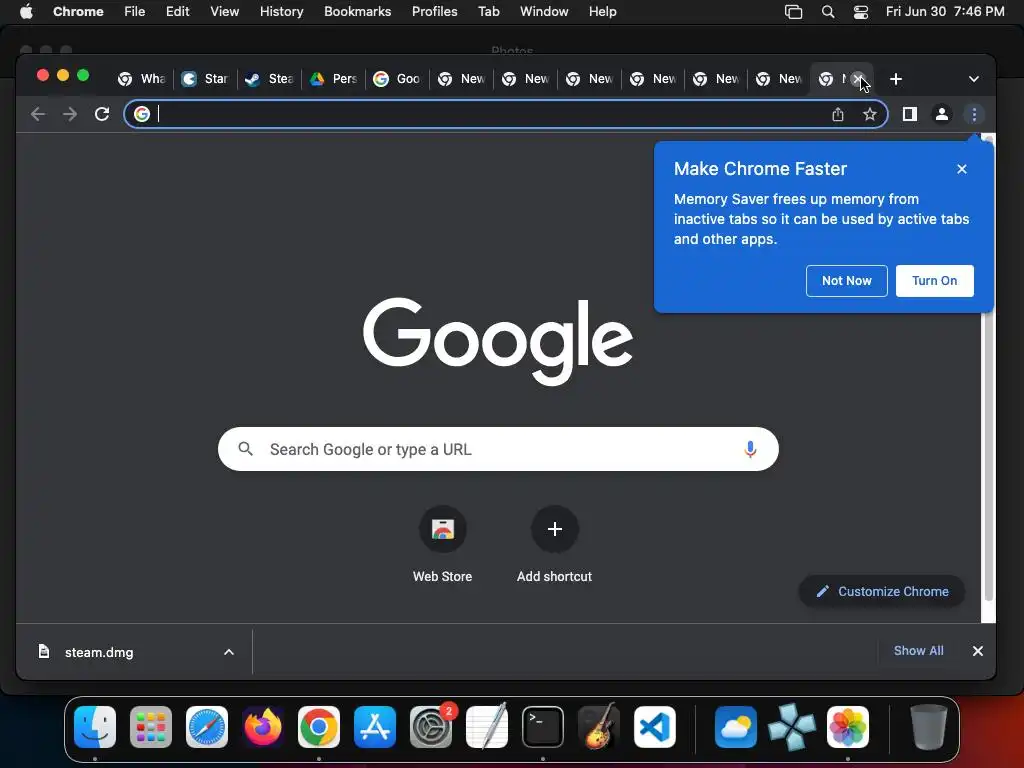
Task: Share this page using the share icon
Action: click(x=838, y=115)
